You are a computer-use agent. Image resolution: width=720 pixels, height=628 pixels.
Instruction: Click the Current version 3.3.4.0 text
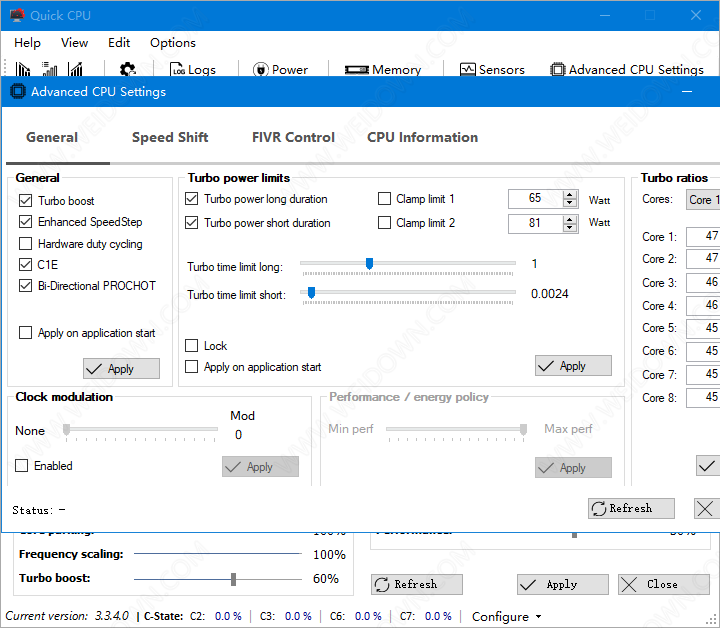coord(67,616)
